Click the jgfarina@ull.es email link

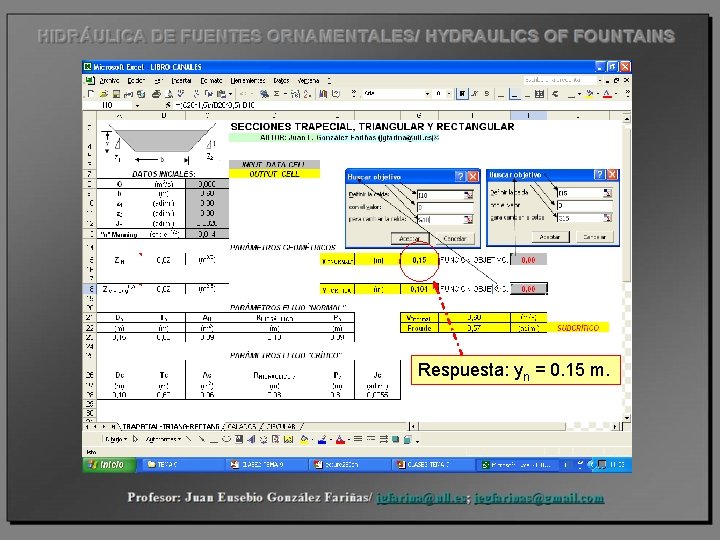(x=422, y=498)
